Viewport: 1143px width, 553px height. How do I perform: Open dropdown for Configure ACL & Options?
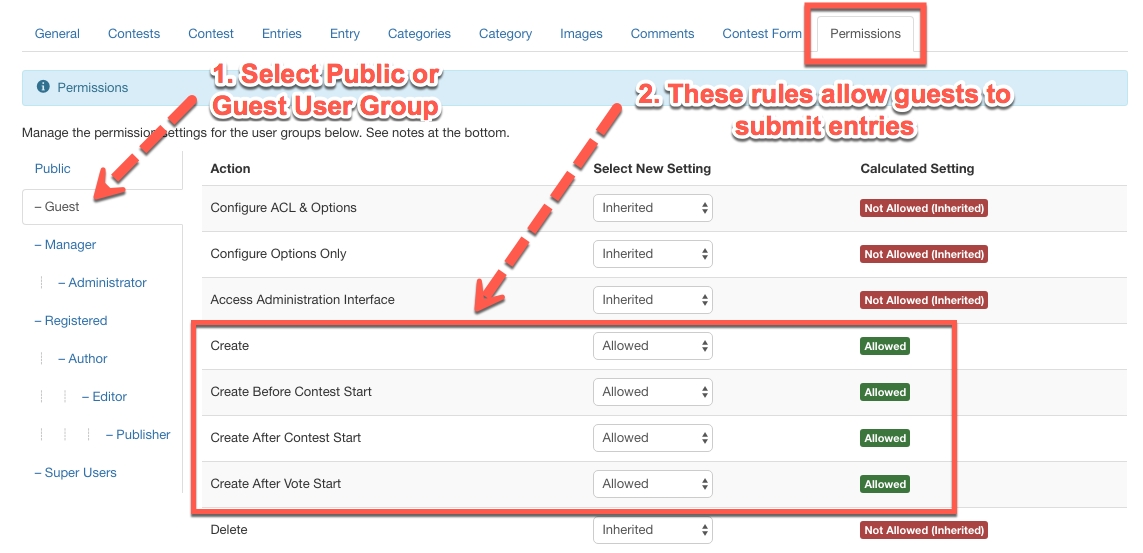point(653,208)
